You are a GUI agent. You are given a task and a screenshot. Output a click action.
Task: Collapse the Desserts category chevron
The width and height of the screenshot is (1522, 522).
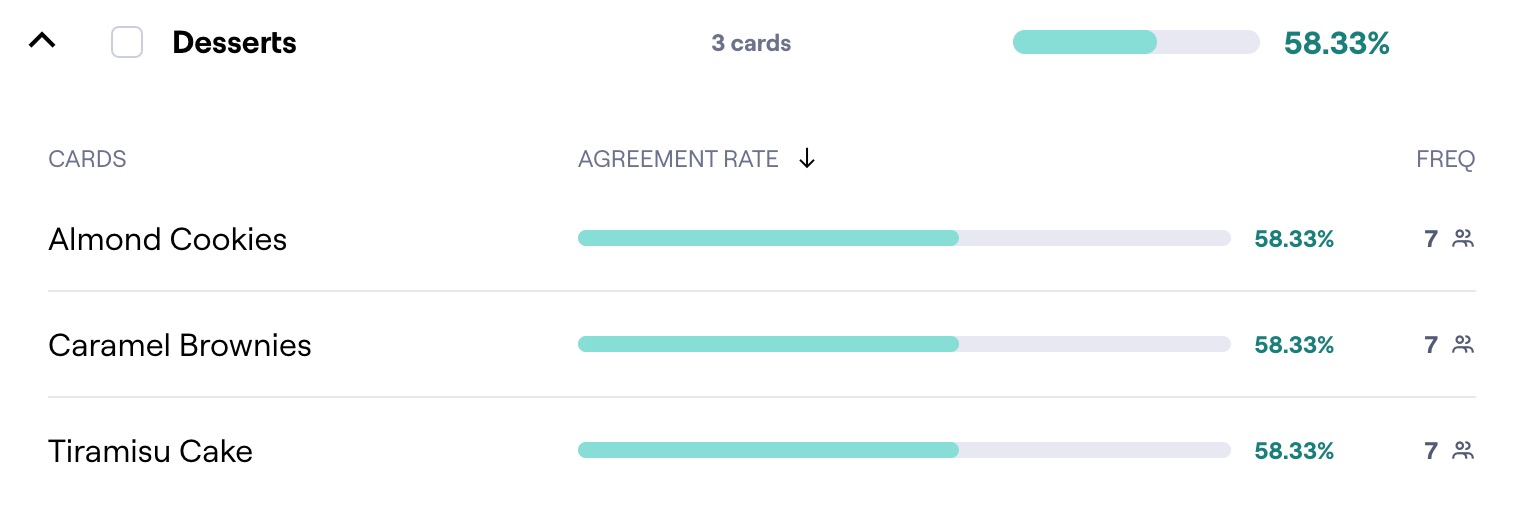[x=42, y=42]
